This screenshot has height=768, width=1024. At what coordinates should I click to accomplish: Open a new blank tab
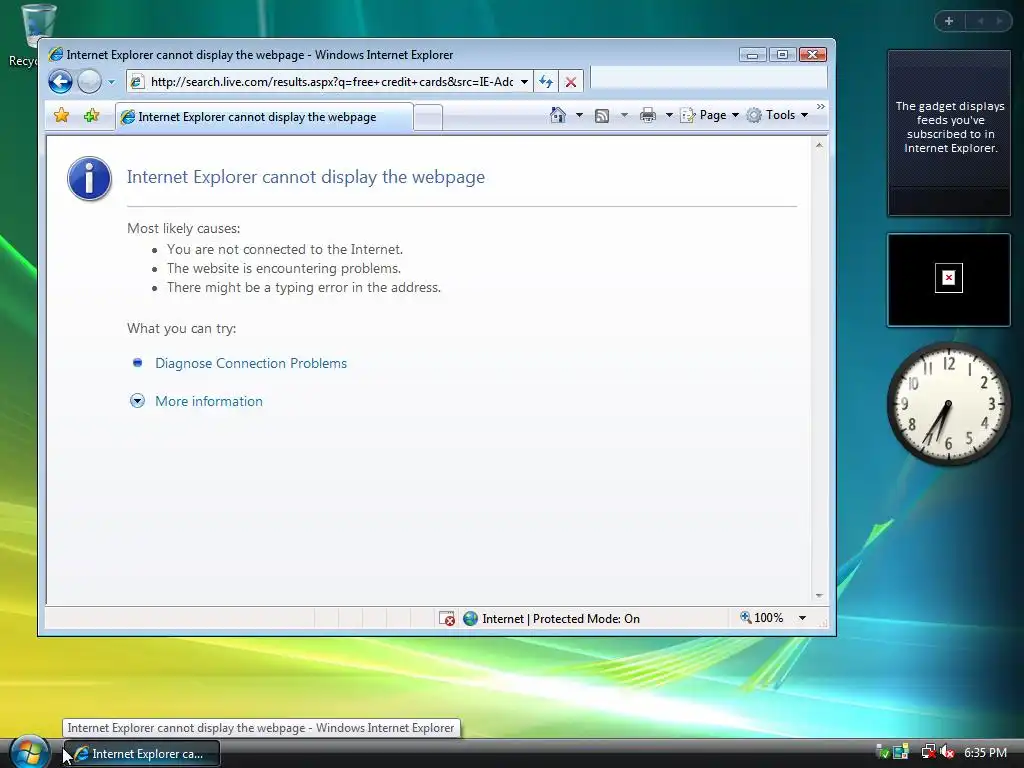pyautogui.click(x=428, y=118)
